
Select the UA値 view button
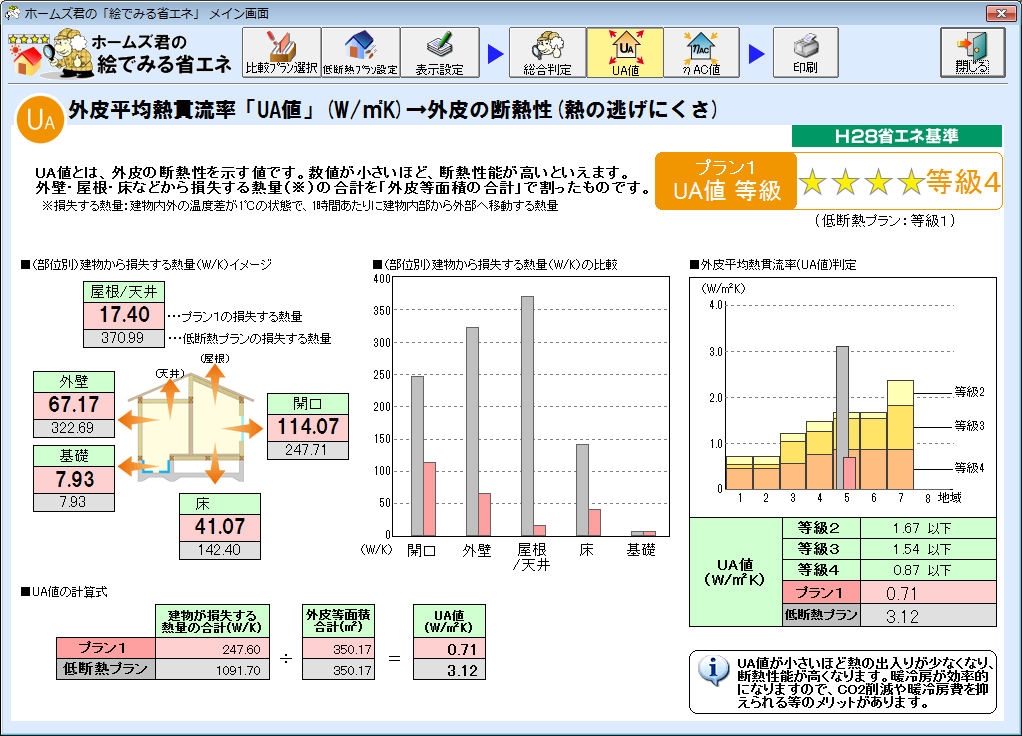click(x=625, y=53)
